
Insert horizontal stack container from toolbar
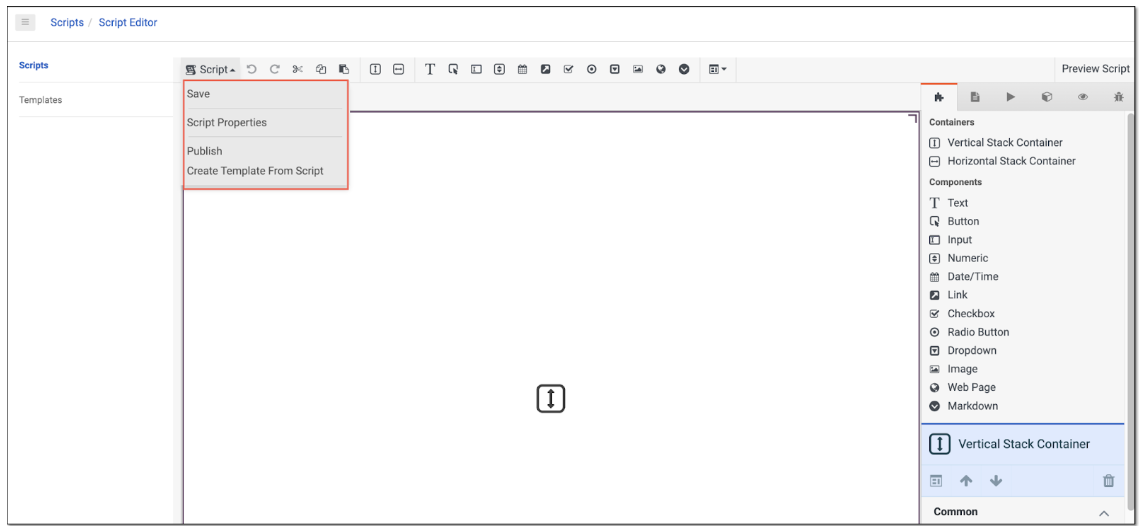pos(398,69)
